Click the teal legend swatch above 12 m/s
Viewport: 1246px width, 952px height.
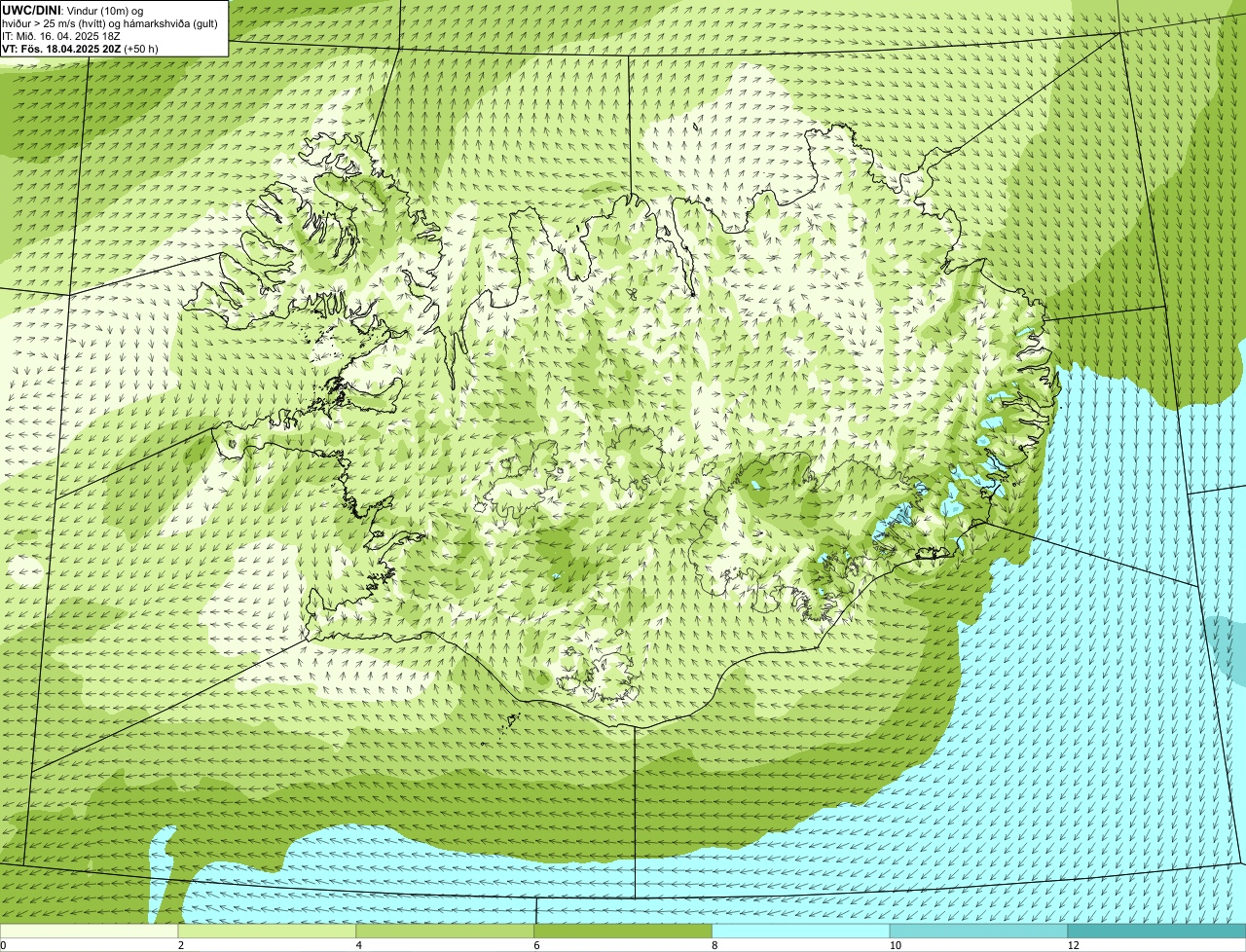[1157, 931]
